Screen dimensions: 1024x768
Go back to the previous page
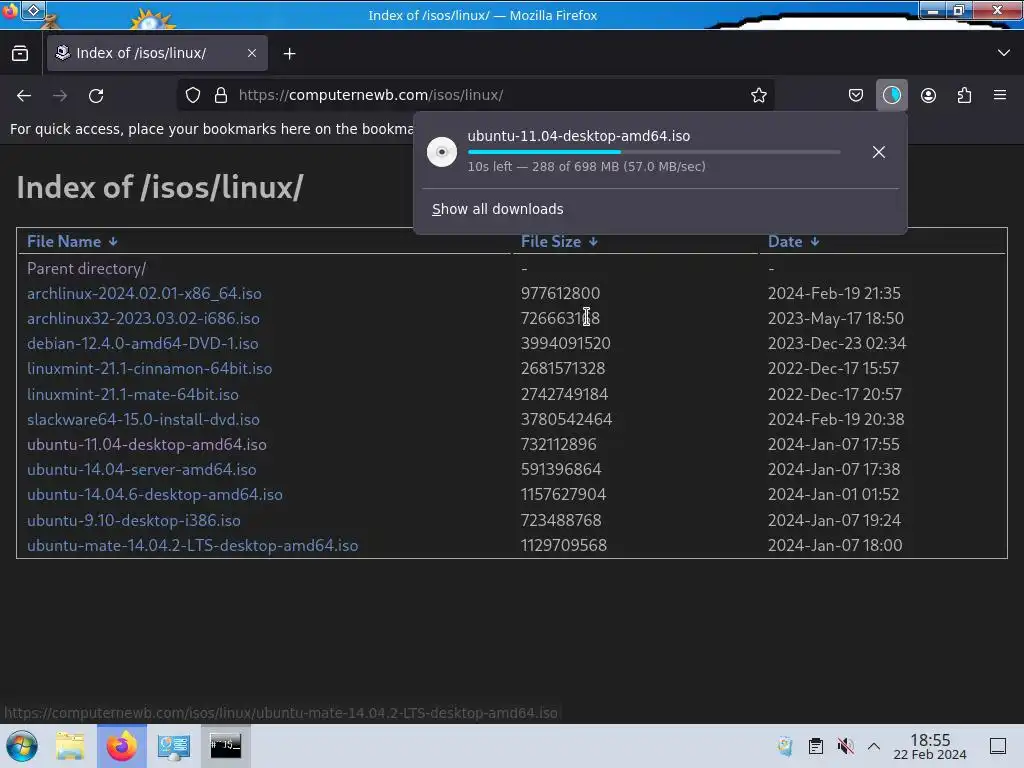point(24,95)
